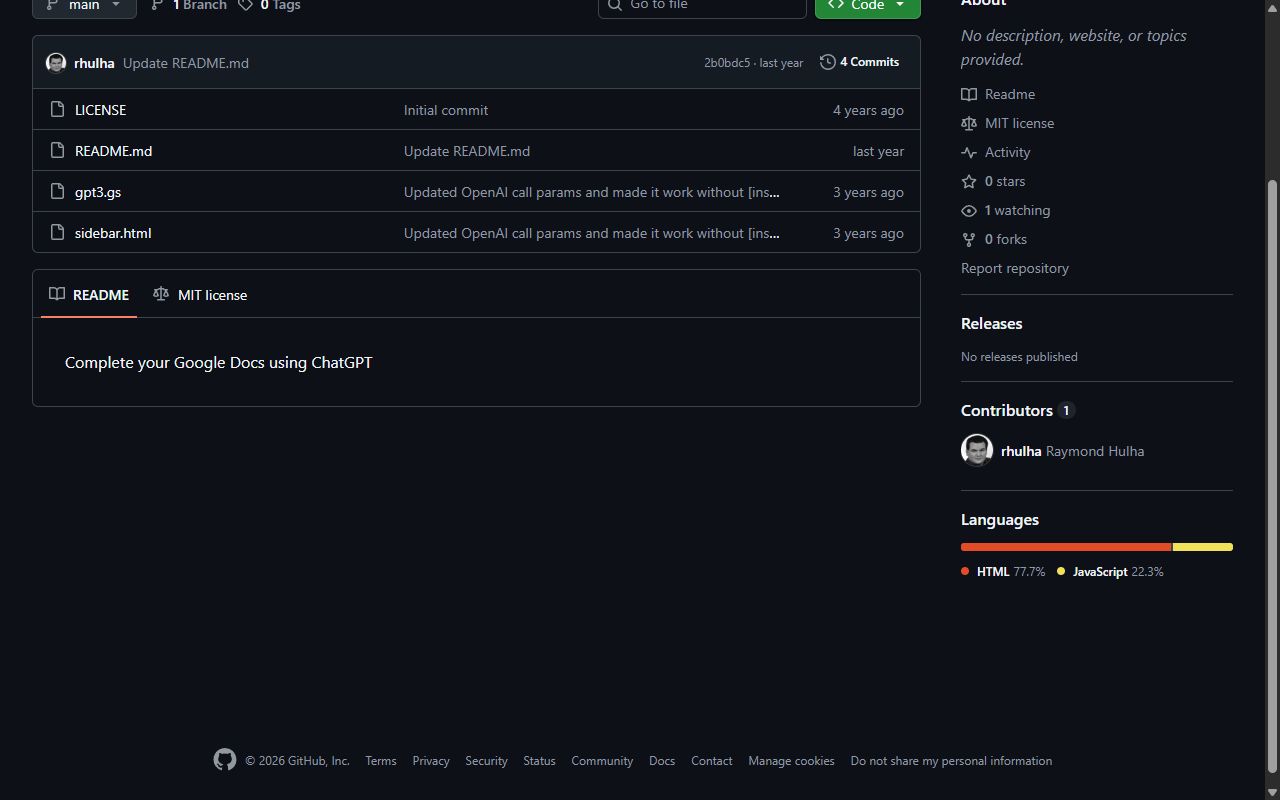Open the Releases heading link

pos(991,324)
